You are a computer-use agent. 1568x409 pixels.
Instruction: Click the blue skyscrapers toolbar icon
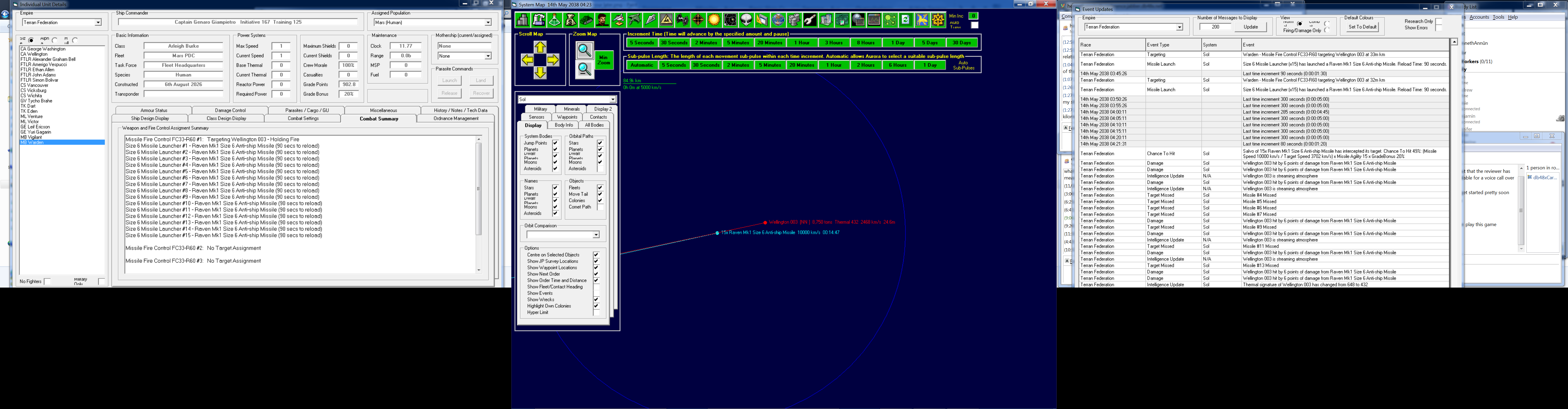(826, 20)
